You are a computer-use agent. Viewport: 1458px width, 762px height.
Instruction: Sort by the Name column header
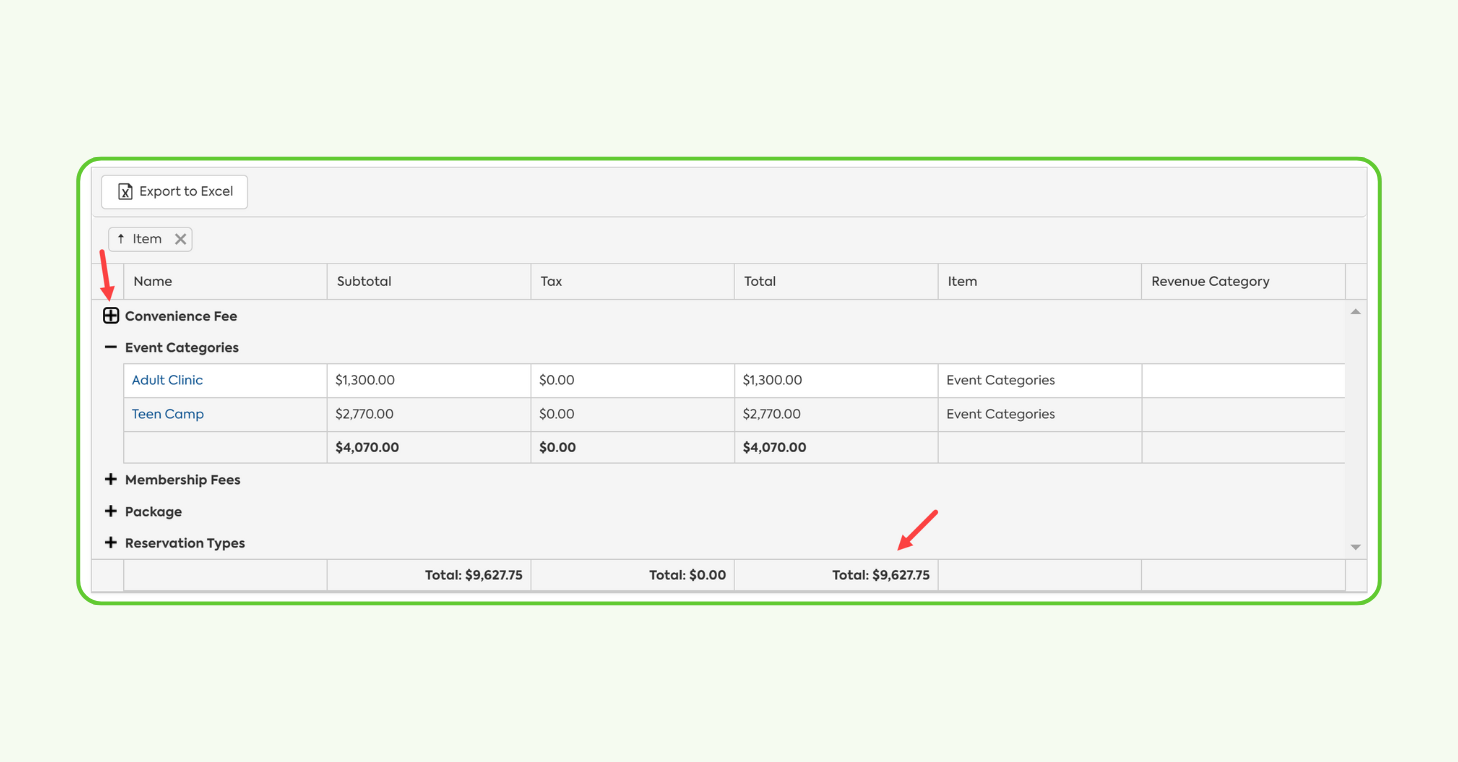click(x=153, y=281)
